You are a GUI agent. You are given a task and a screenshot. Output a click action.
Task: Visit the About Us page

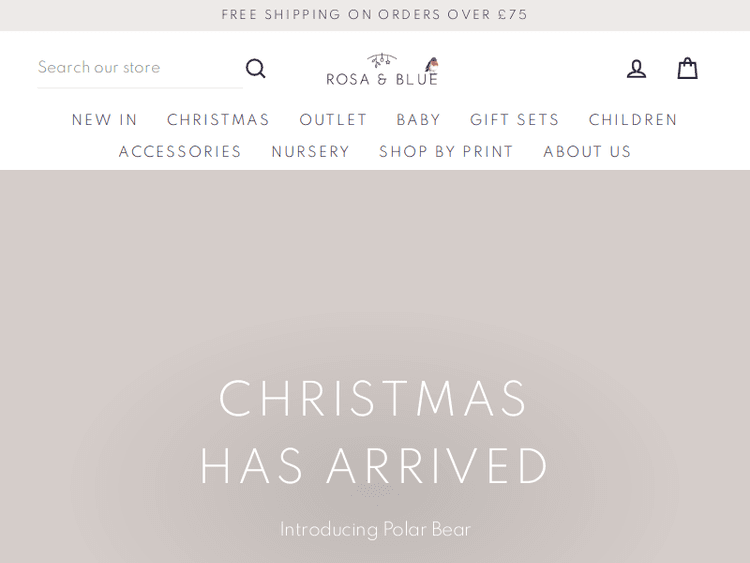(x=587, y=152)
